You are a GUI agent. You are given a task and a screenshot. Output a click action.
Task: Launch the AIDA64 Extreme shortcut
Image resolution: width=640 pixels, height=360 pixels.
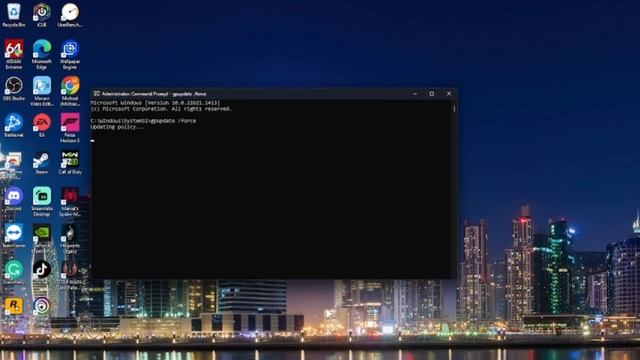[x=13, y=54]
